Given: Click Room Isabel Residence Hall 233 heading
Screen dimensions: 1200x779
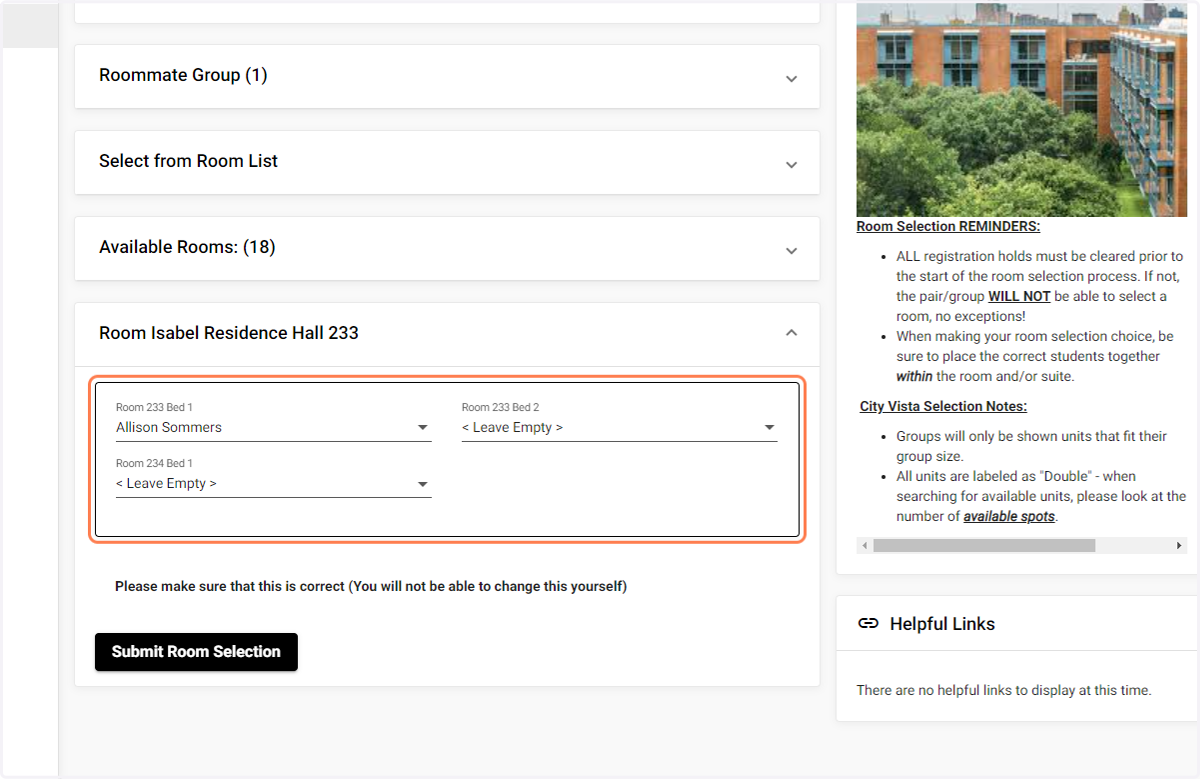Looking at the screenshot, I should [x=229, y=333].
